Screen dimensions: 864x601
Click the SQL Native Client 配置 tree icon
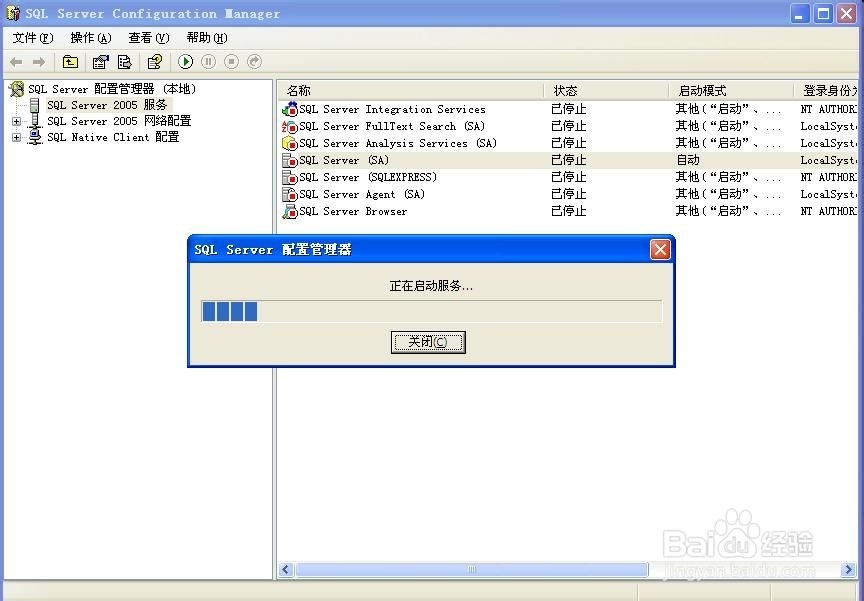(35, 137)
